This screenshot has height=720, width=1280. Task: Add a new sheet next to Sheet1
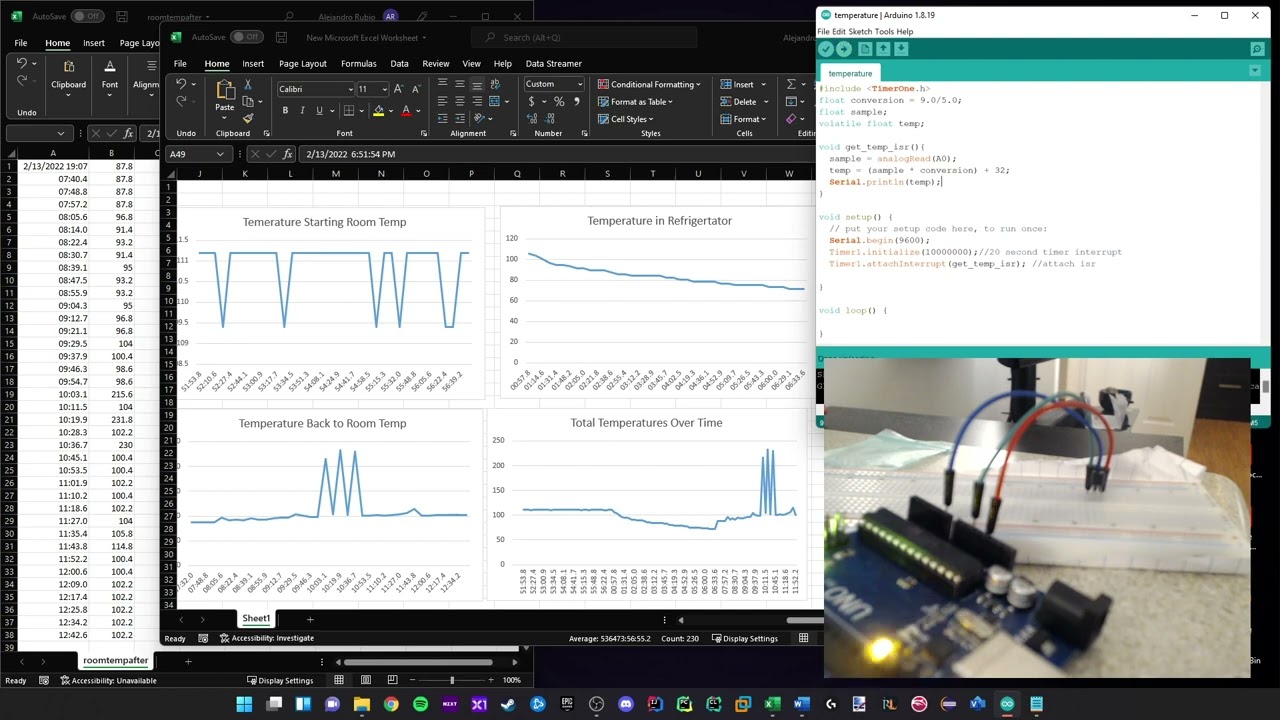[x=310, y=619]
